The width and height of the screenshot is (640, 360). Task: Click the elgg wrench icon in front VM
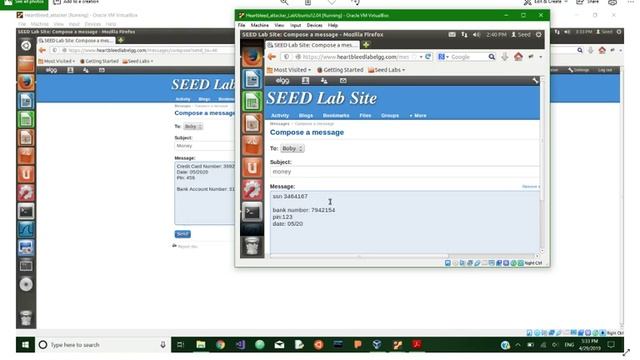tap(535, 81)
